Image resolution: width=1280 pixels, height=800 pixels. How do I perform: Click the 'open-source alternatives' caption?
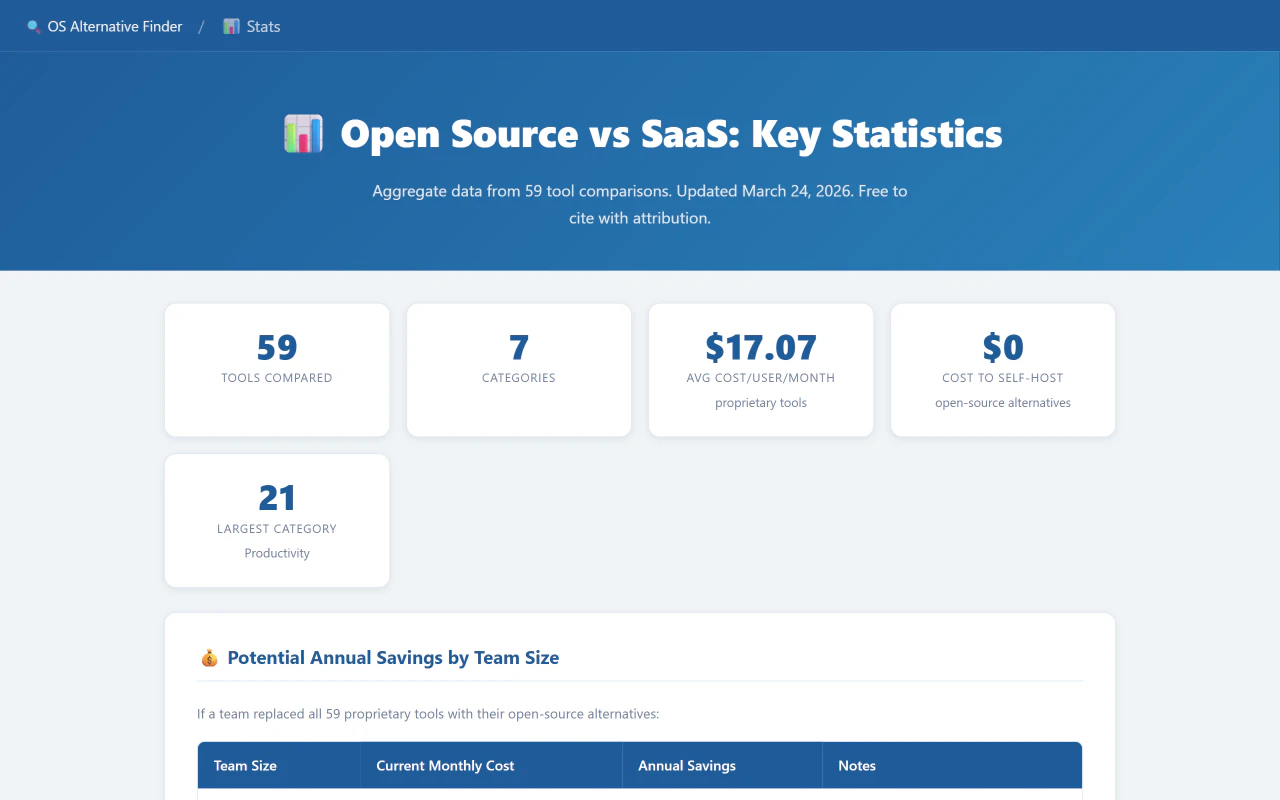1003,403
